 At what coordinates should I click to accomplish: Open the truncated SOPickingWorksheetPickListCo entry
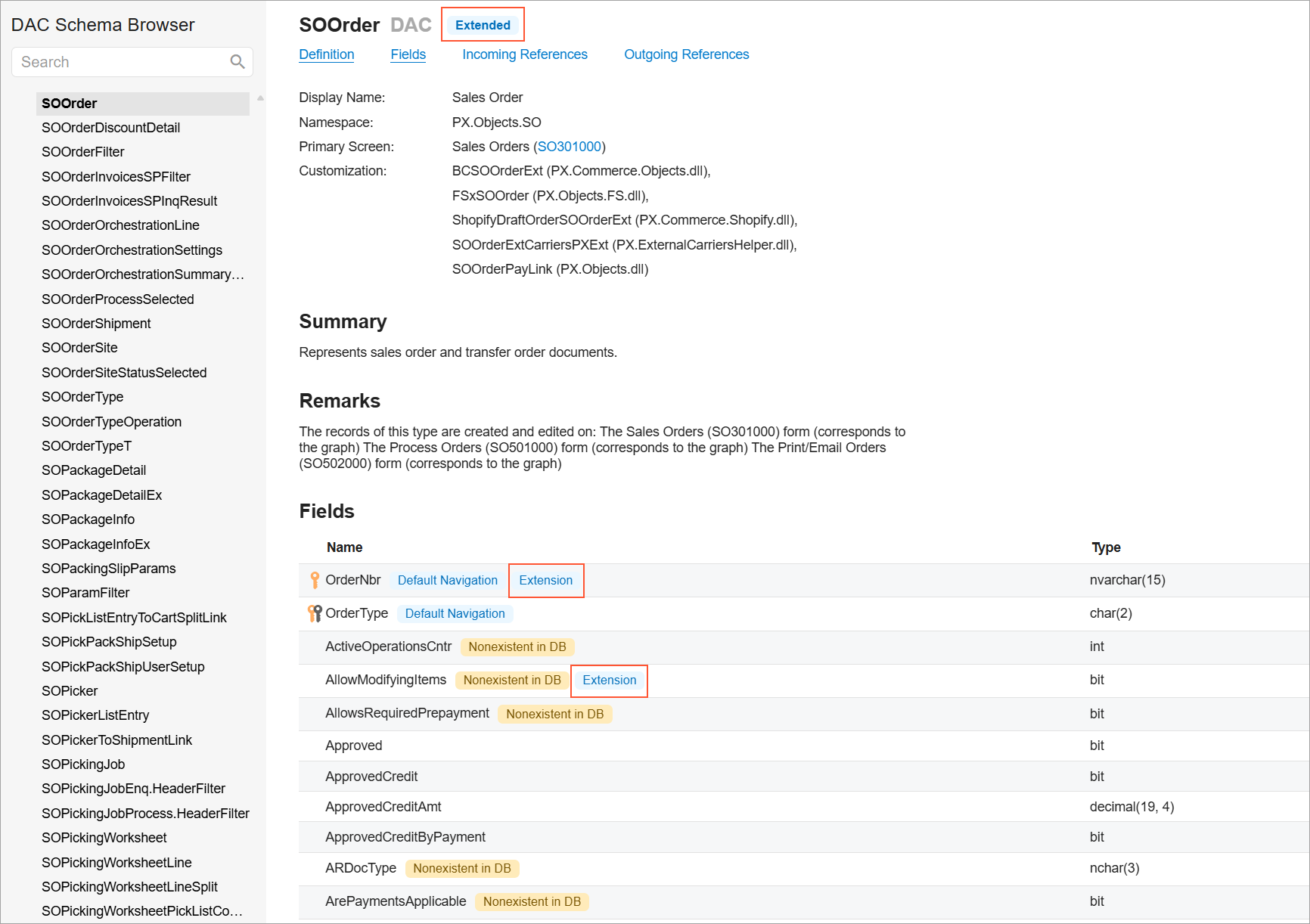(x=142, y=911)
